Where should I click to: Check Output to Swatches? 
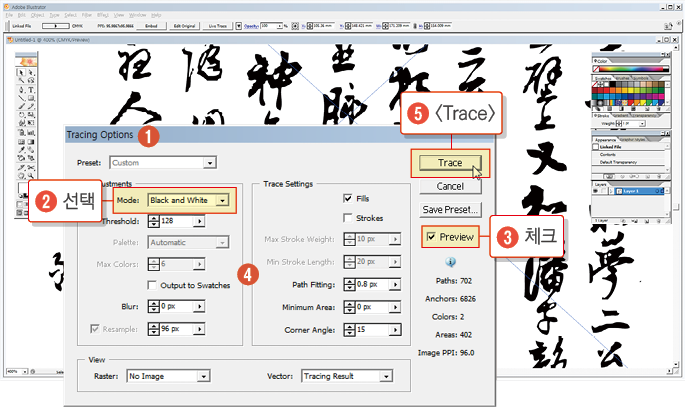[152, 285]
